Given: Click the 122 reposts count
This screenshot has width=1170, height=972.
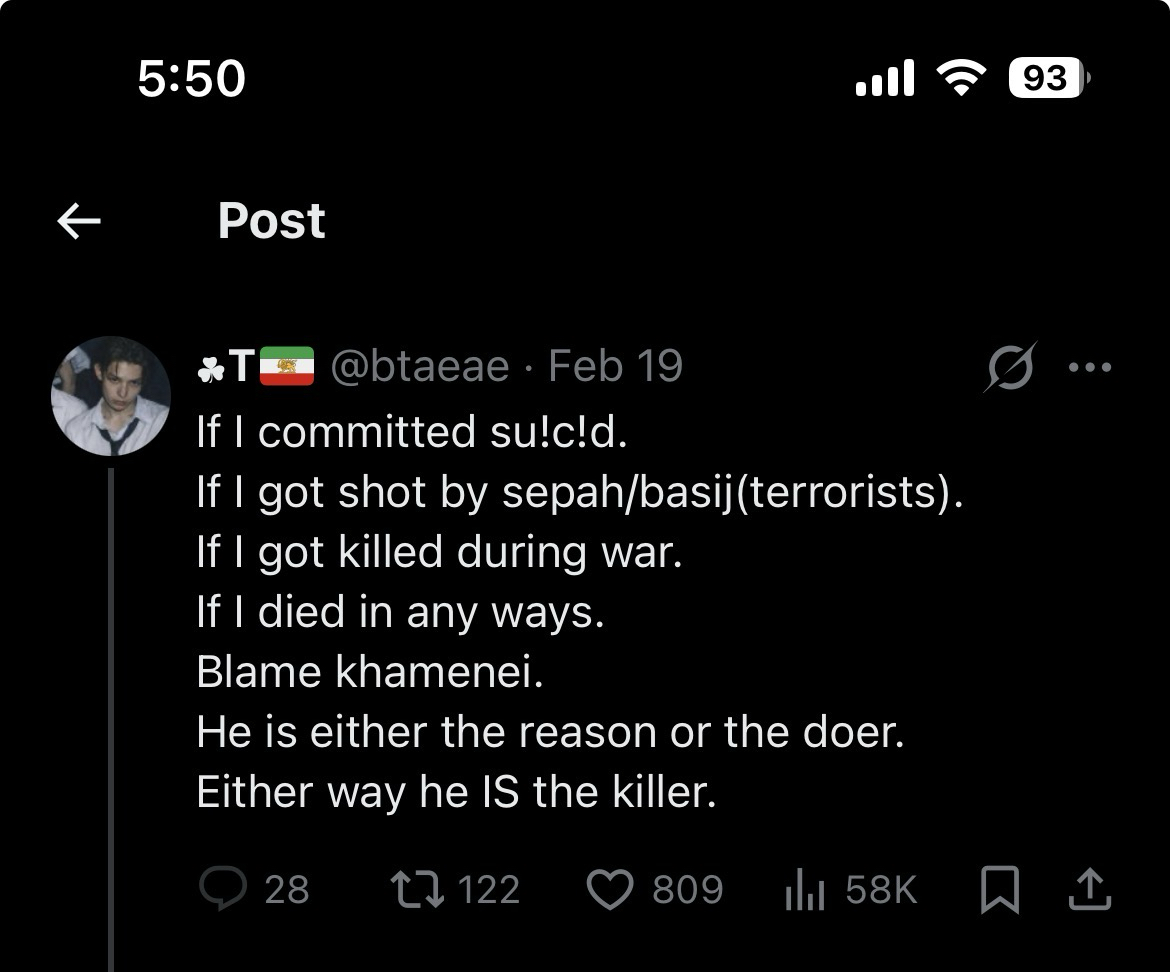Looking at the screenshot, I should coord(489,889).
